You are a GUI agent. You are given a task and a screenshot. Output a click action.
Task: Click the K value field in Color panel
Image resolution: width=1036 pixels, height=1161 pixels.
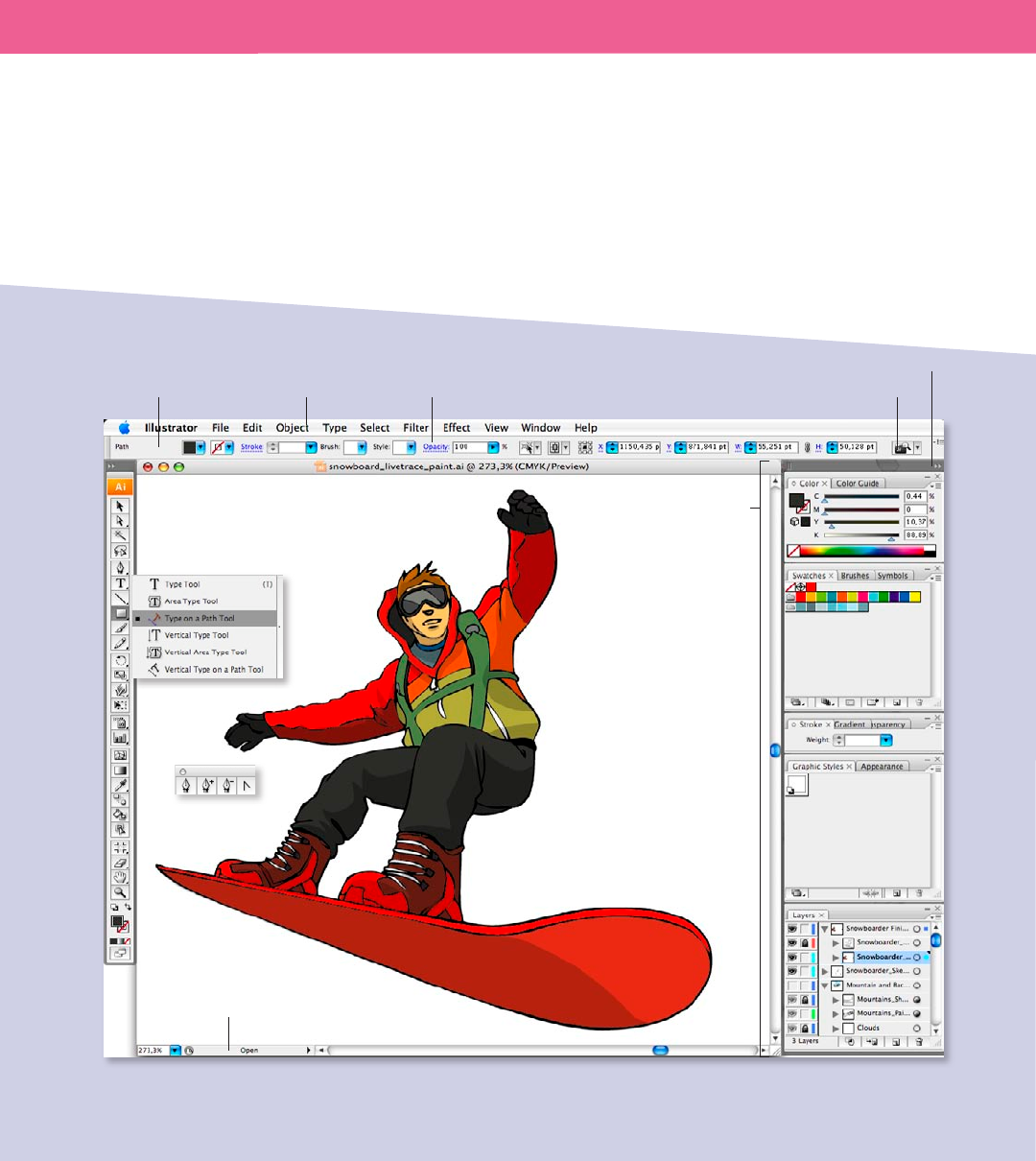[915, 535]
